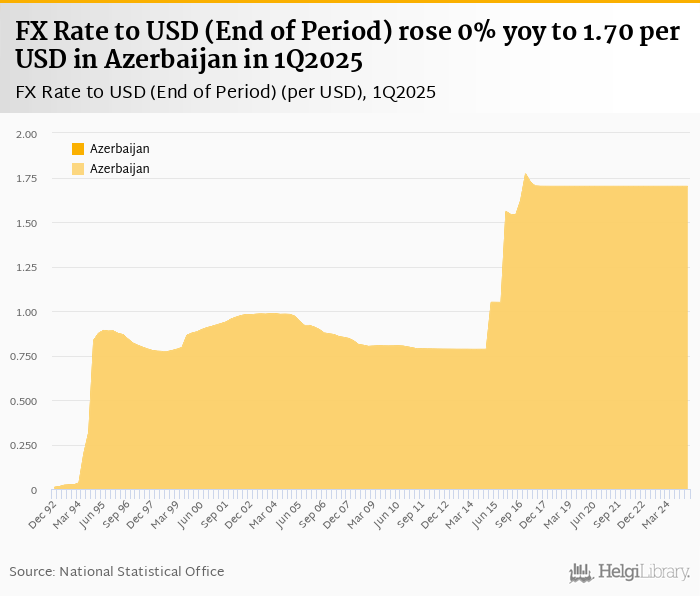This screenshot has height=596, width=700.
Task: Click the National Statistical Office source text
Action: 117,571
